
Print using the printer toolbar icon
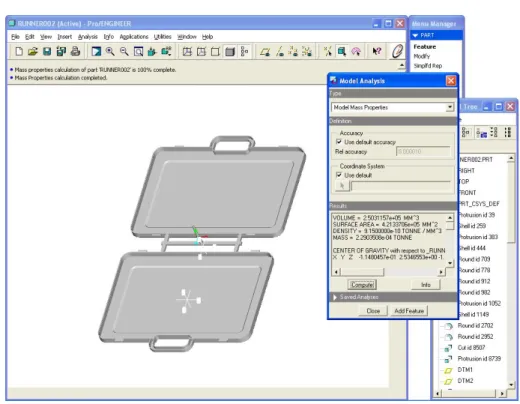75,51
